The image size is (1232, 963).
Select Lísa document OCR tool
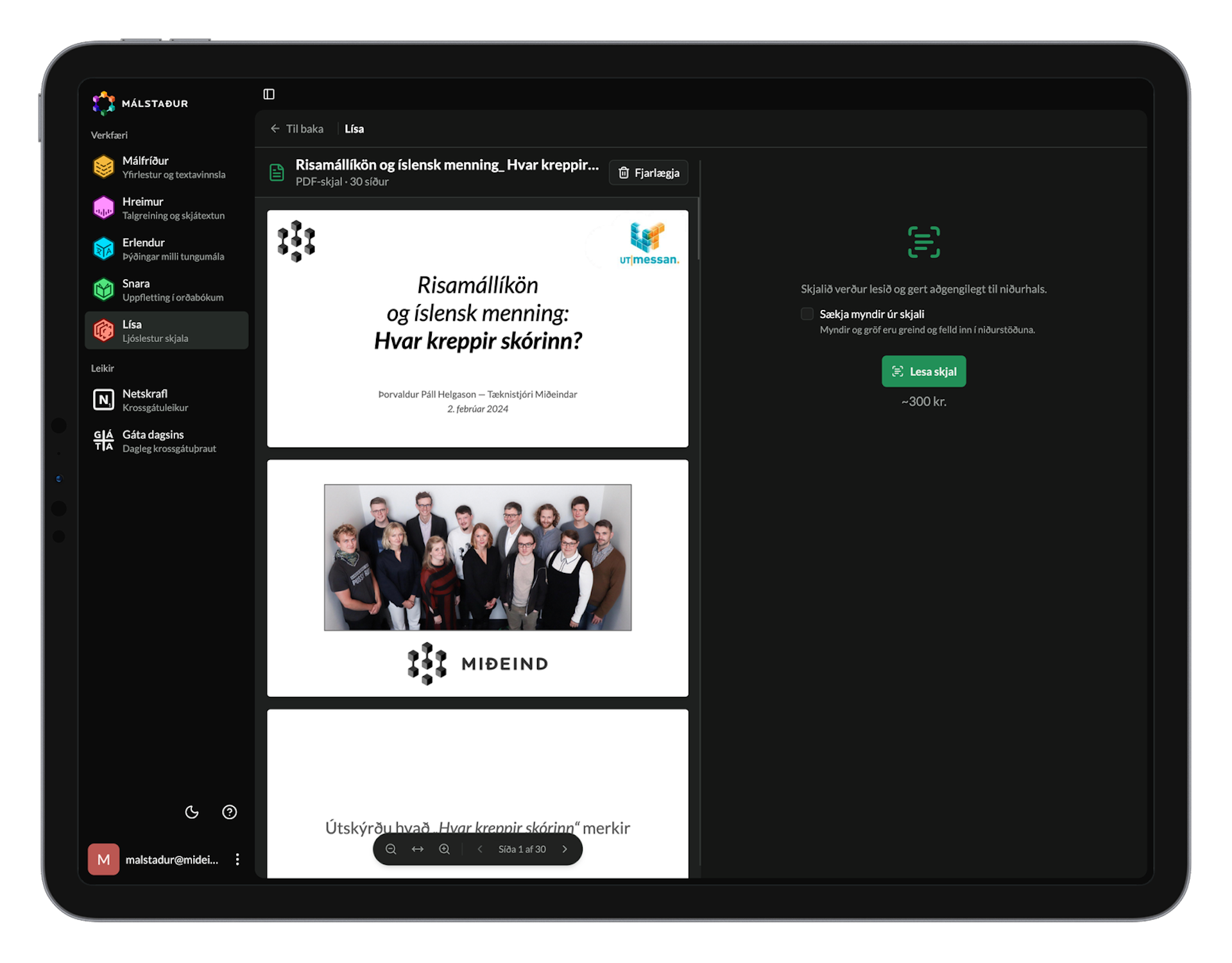pos(166,330)
